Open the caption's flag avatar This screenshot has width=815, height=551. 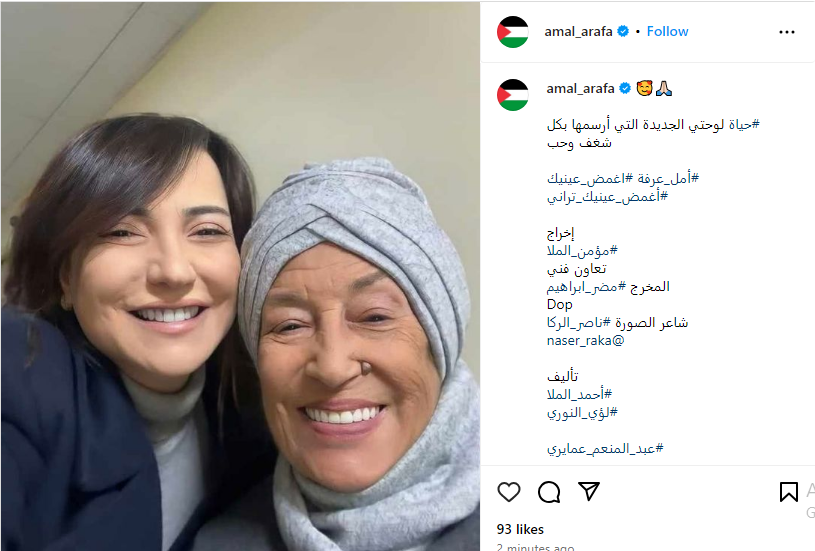(x=513, y=95)
